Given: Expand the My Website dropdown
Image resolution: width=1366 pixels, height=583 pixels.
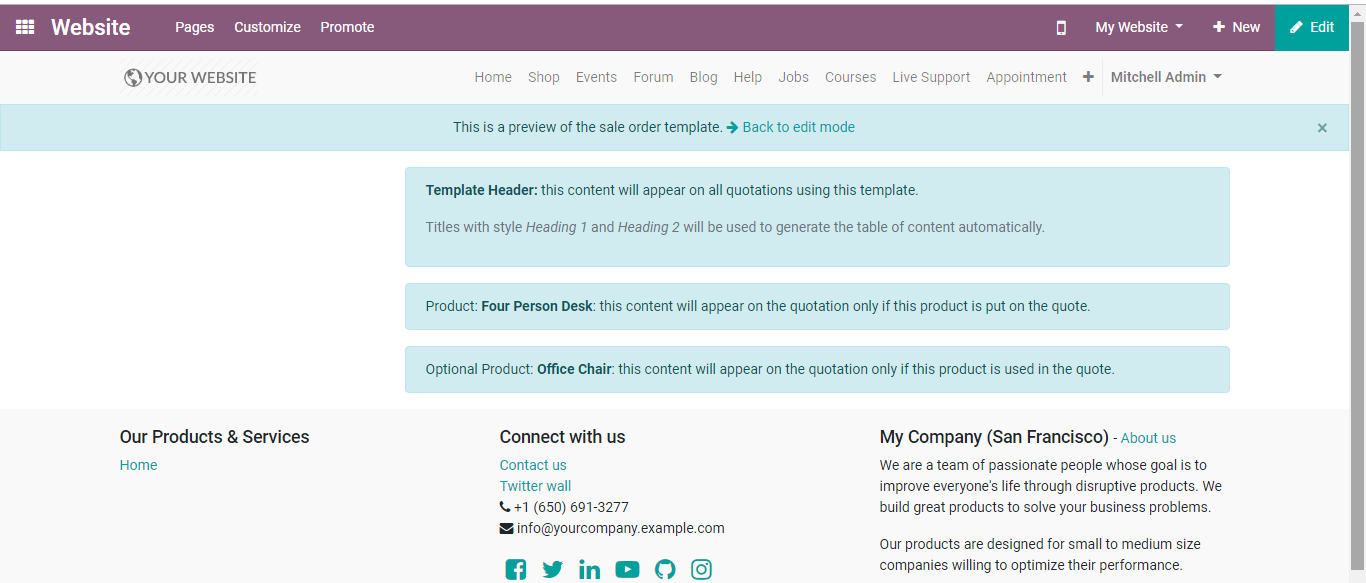Looking at the screenshot, I should (x=1139, y=27).
